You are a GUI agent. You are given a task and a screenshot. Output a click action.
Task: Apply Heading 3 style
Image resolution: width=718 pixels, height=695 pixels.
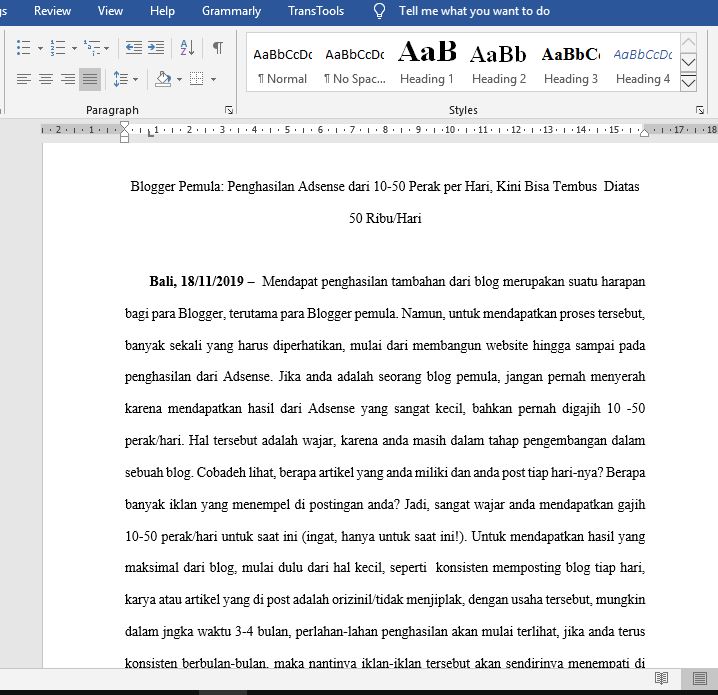(x=571, y=64)
